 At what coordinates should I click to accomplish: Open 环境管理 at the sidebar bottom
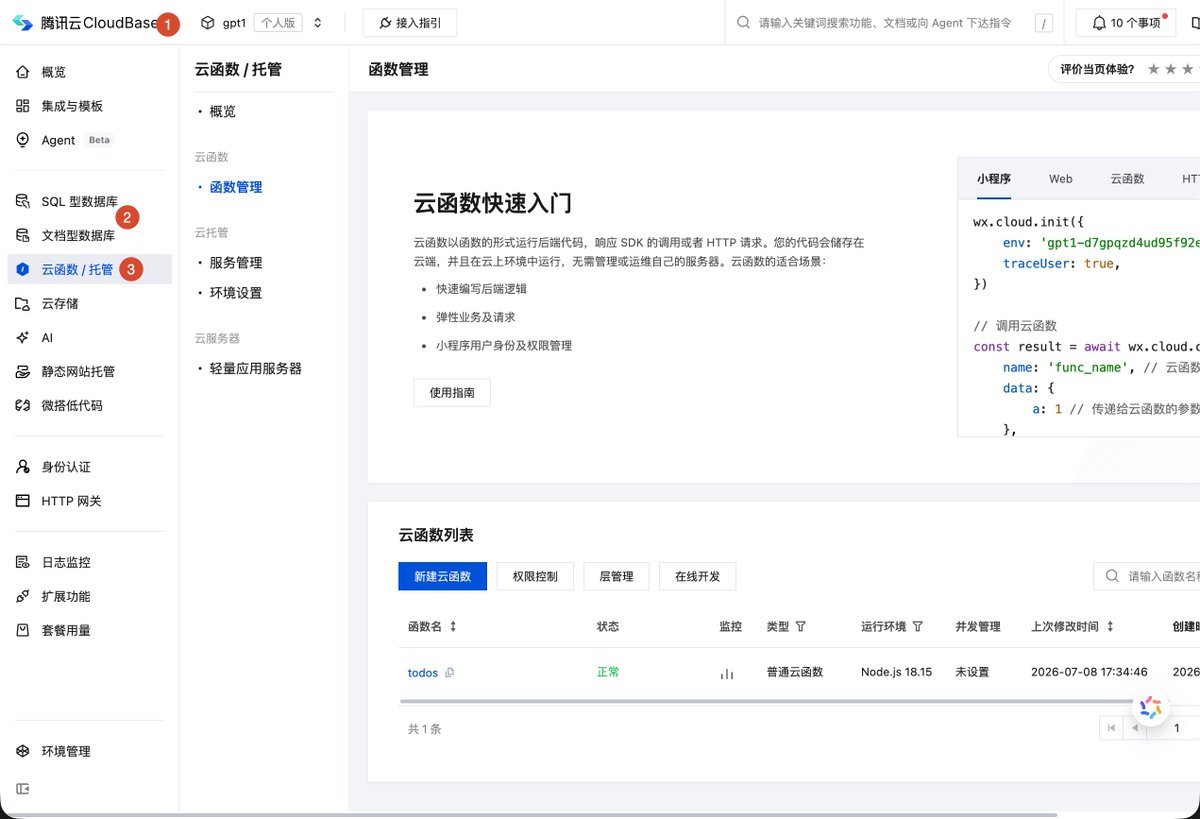pyautogui.click(x=66, y=751)
